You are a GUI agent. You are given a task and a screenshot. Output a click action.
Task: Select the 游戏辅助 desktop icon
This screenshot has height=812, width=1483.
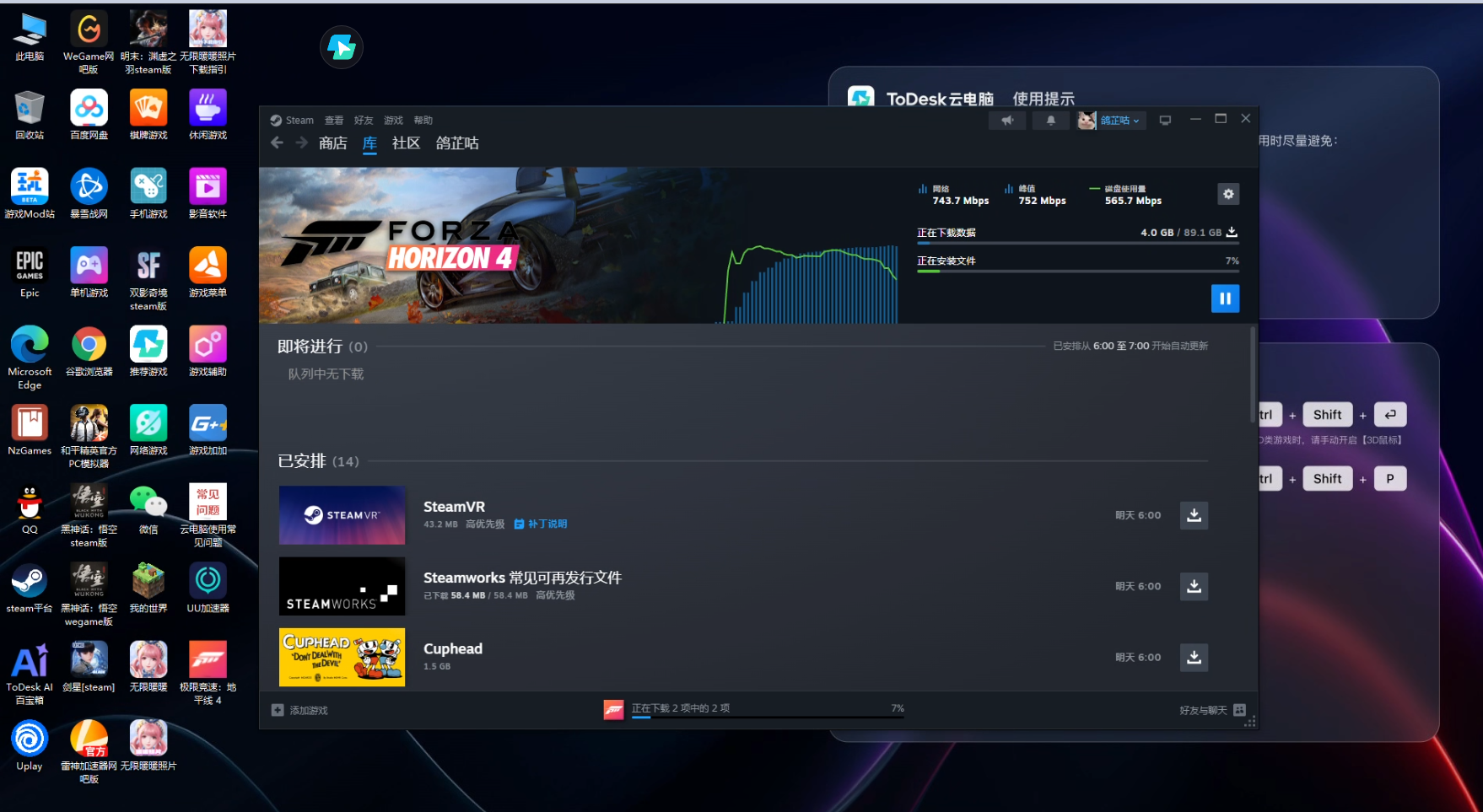coord(208,352)
